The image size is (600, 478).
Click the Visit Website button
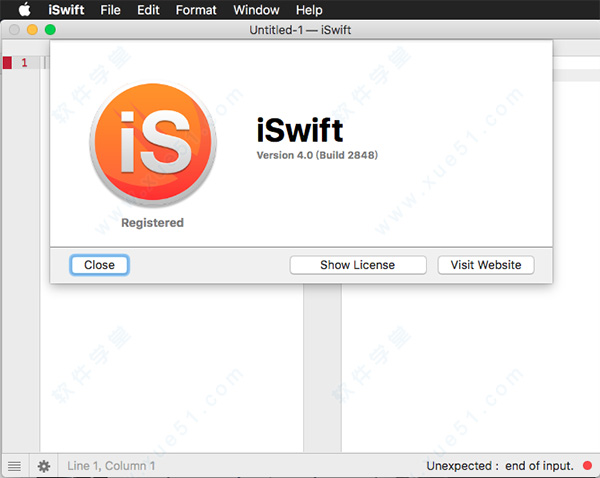coord(486,265)
